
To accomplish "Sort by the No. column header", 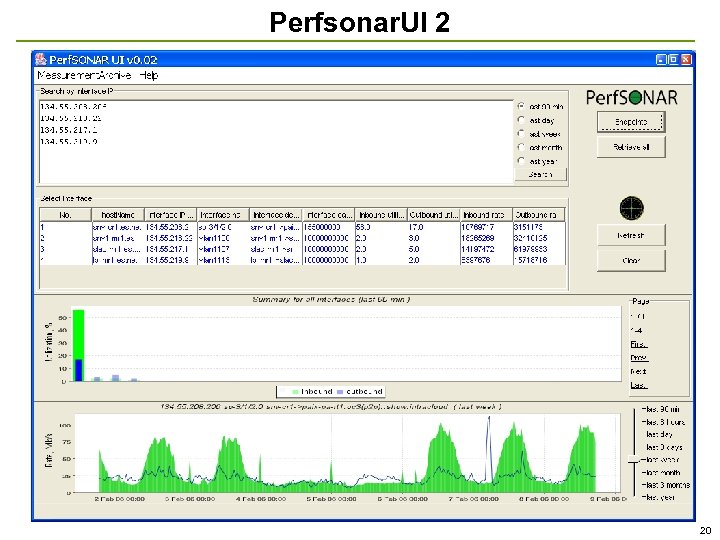I will click(65, 214).
